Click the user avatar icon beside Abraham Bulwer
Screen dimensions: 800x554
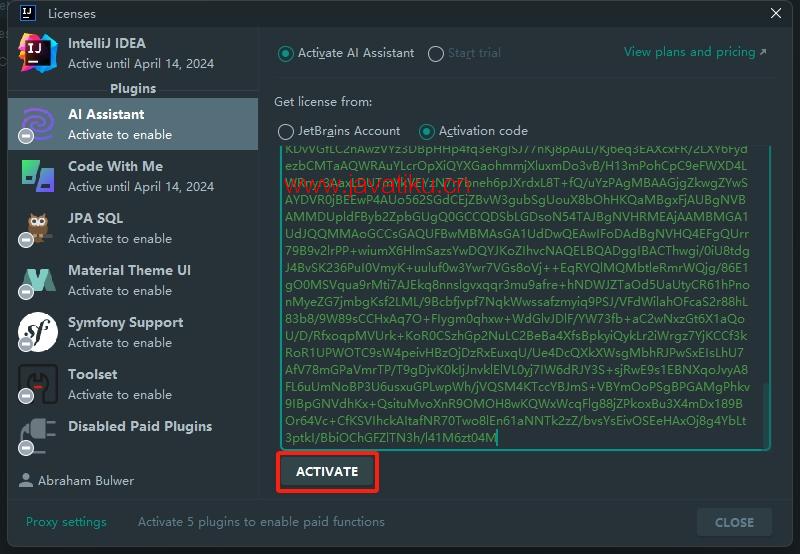(26, 480)
